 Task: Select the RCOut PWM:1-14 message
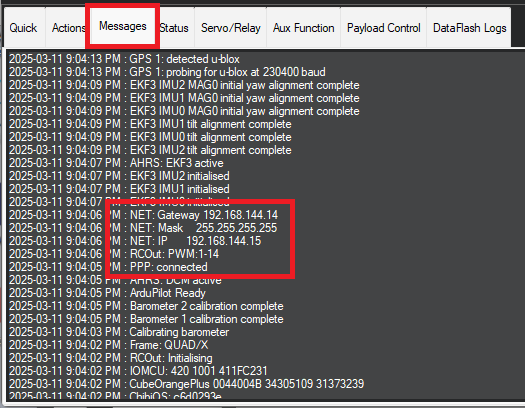114,254
